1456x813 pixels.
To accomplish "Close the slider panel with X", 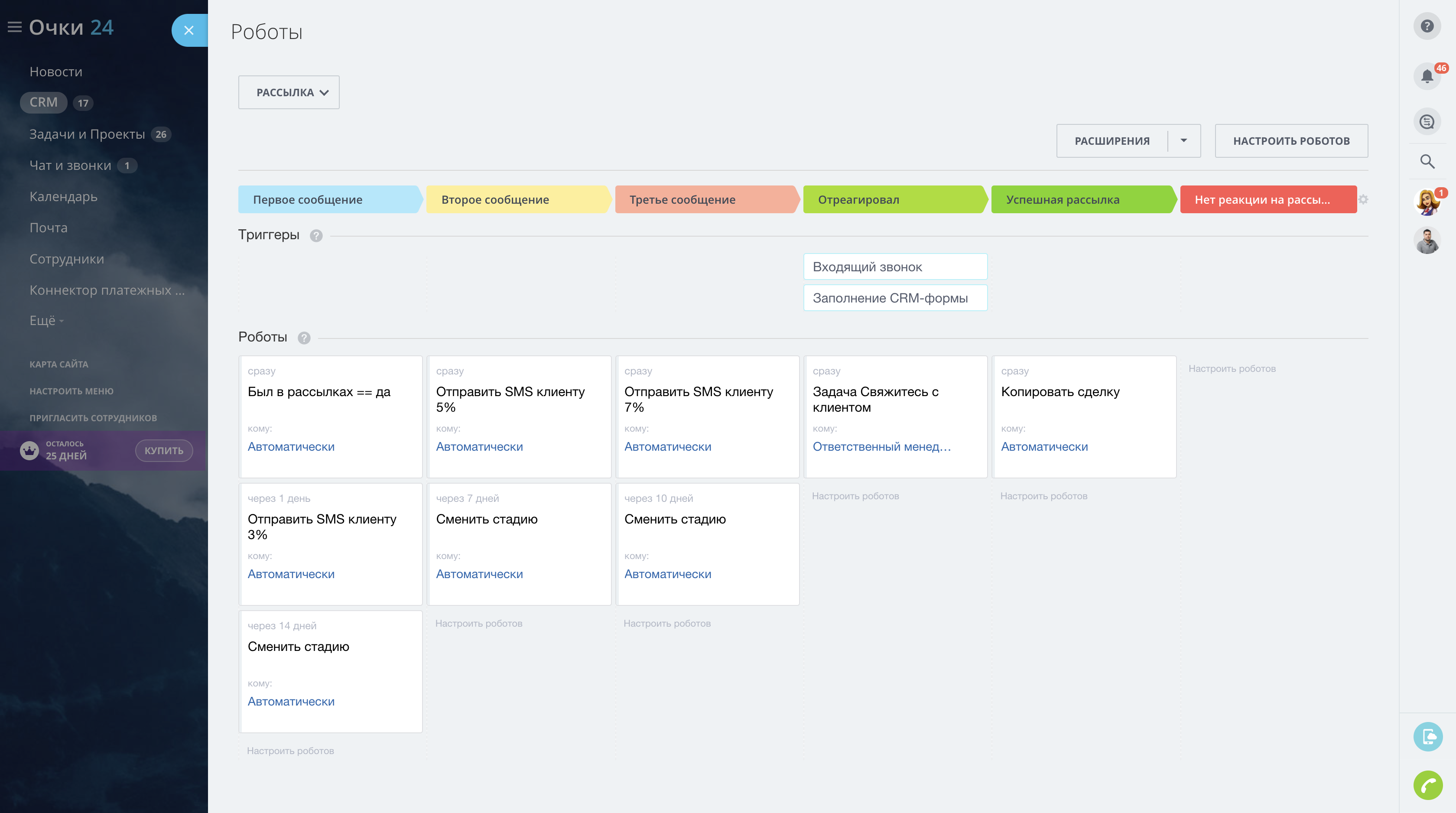I will click(189, 30).
